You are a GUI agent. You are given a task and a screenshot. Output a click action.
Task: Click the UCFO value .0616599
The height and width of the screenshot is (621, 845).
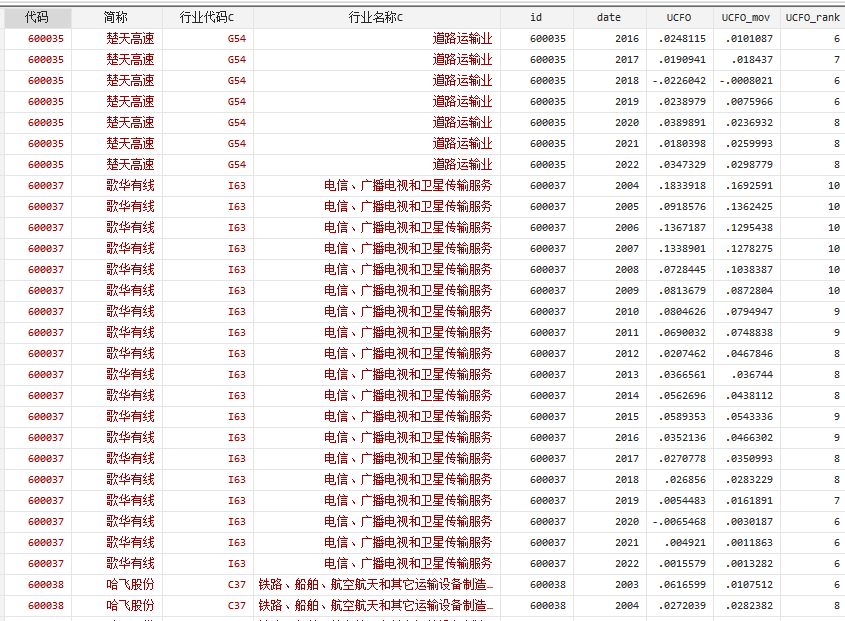coord(682,584)
